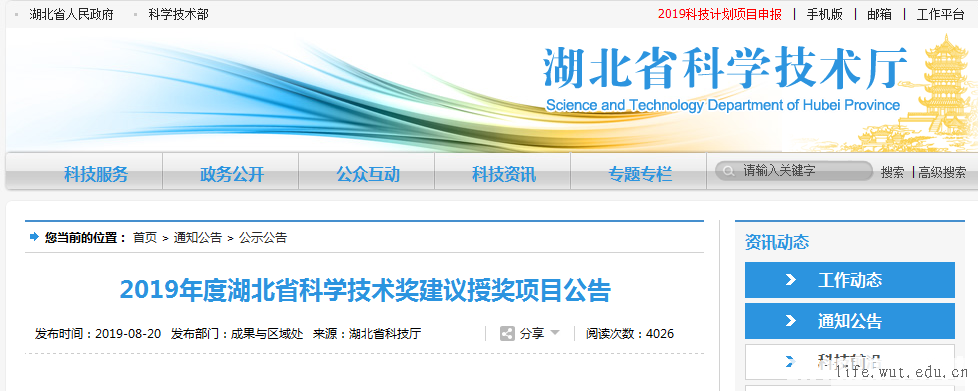
Task: Click the blue arrow before 您当前的位置
Action: 34,237
